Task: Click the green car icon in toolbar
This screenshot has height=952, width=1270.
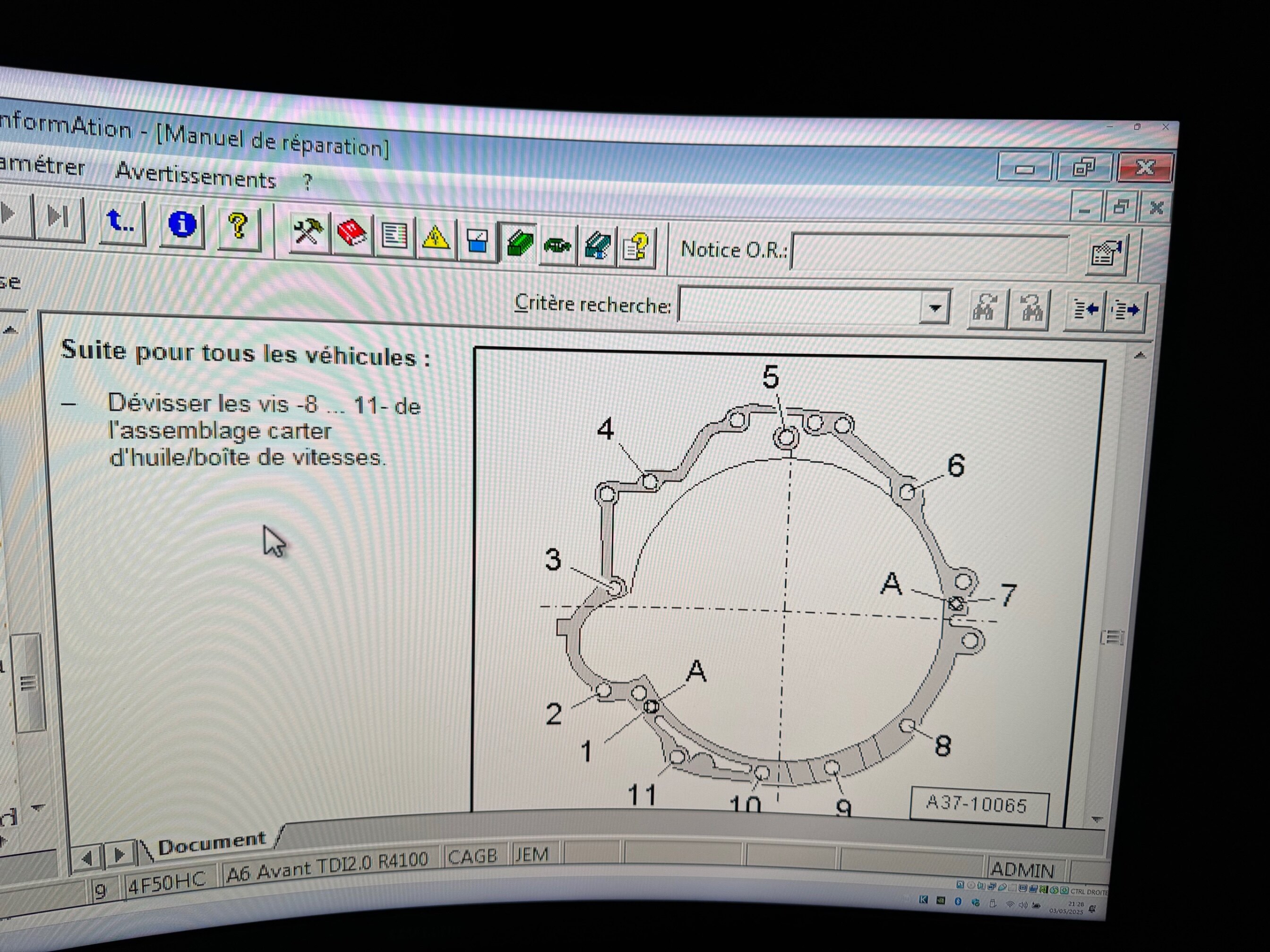Action: [557, 246]
